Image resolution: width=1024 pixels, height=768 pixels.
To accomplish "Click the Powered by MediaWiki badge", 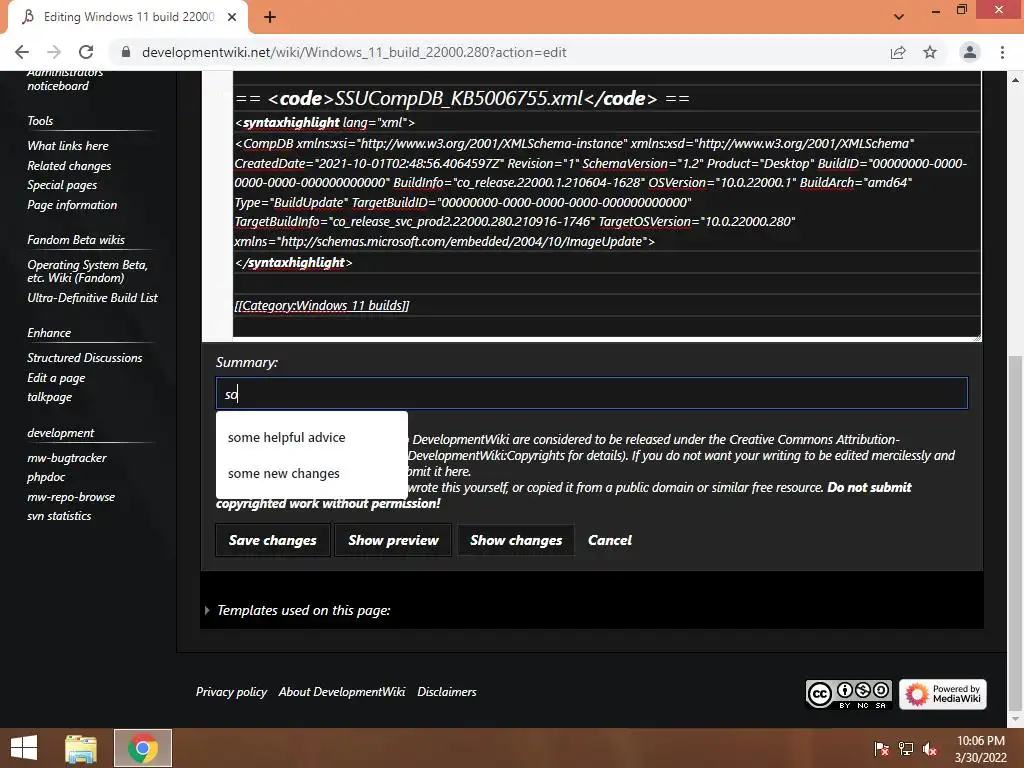I will pyautogui.click(x=942, y=694).
